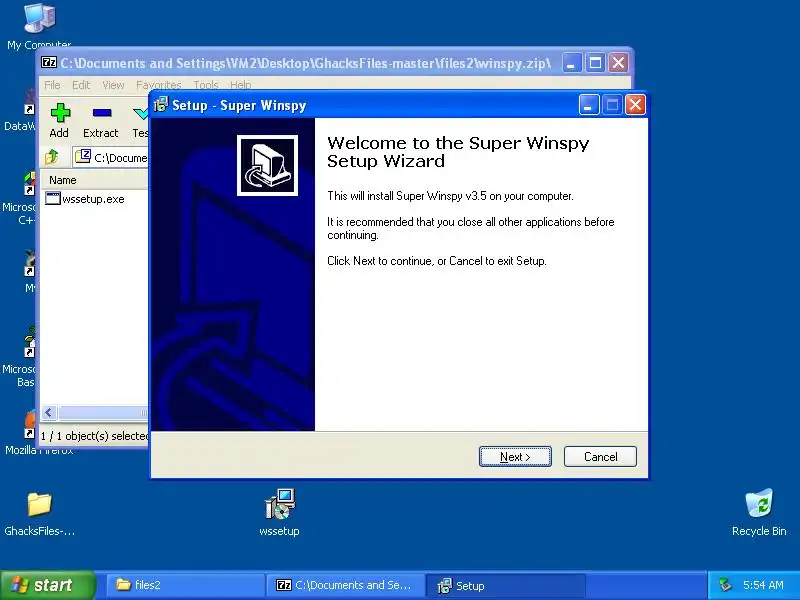Screen dimensions: 800x600
Task: Select the GhacksFiles folder desktop icon
Action: point(39,514)
